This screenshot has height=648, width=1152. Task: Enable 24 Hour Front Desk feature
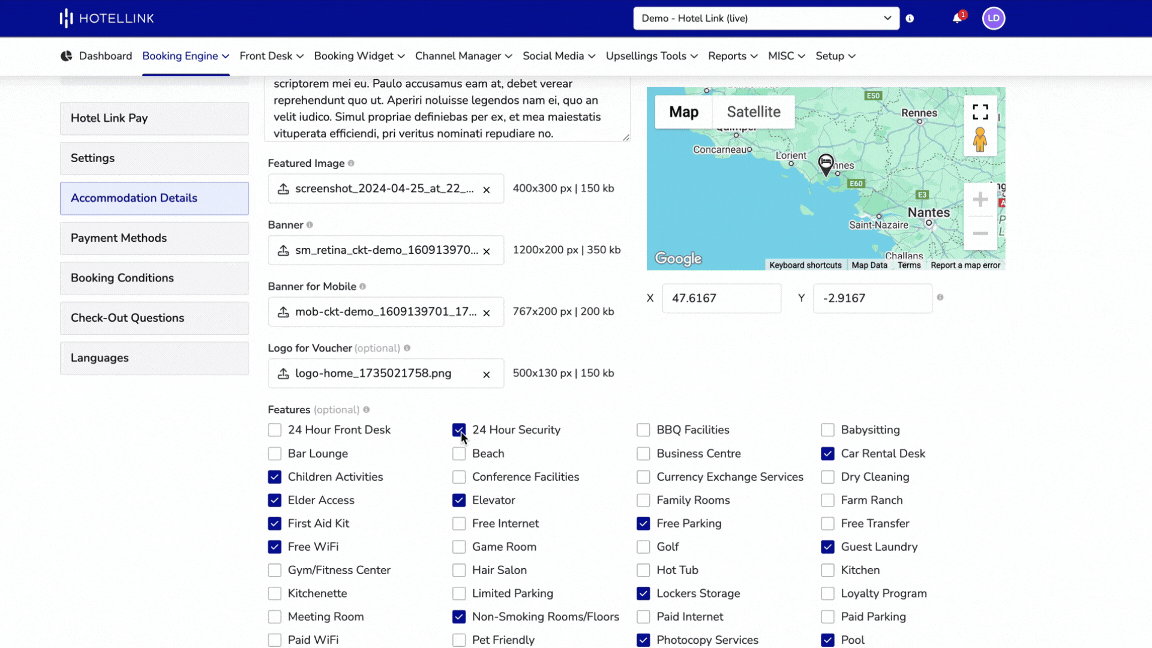275,430
